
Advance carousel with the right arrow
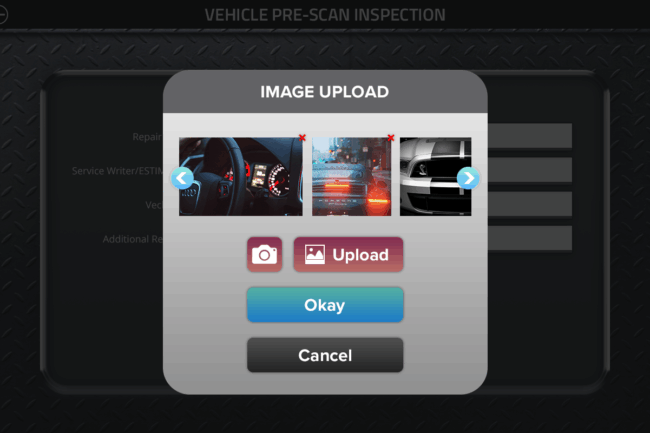tap(468, 178)
